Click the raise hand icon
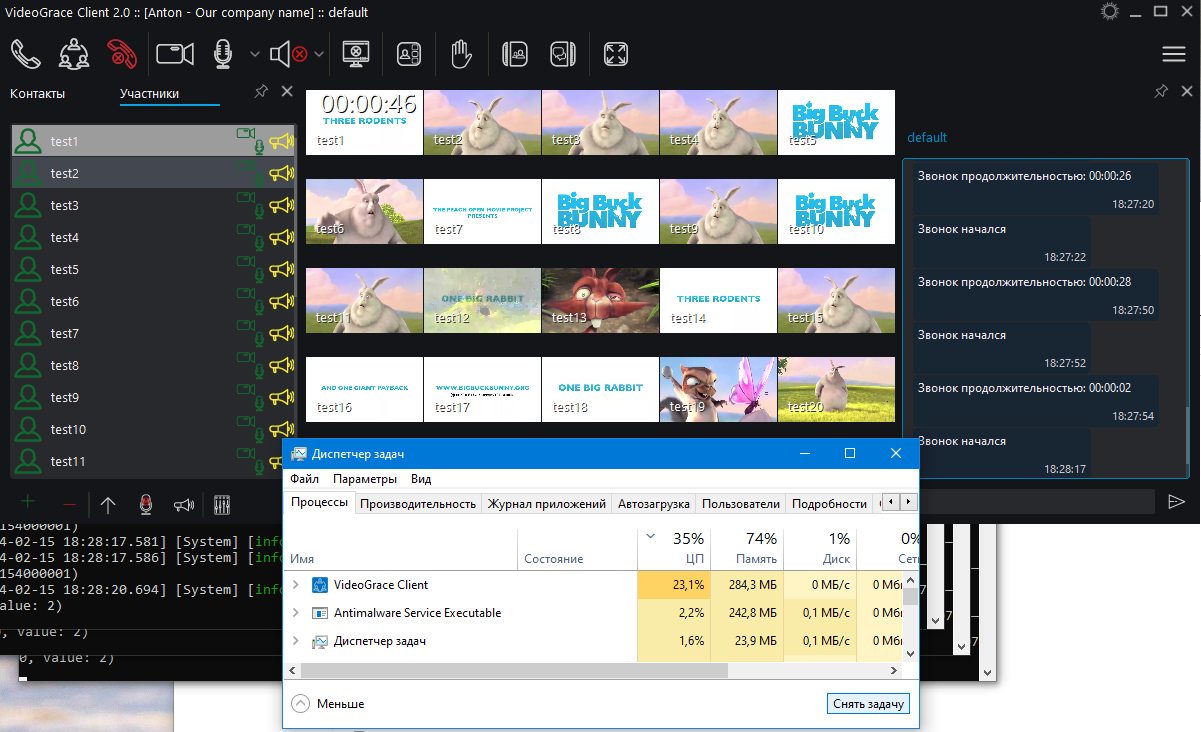The height and width of the screenshot is (732, 1201). pos(460,53)
